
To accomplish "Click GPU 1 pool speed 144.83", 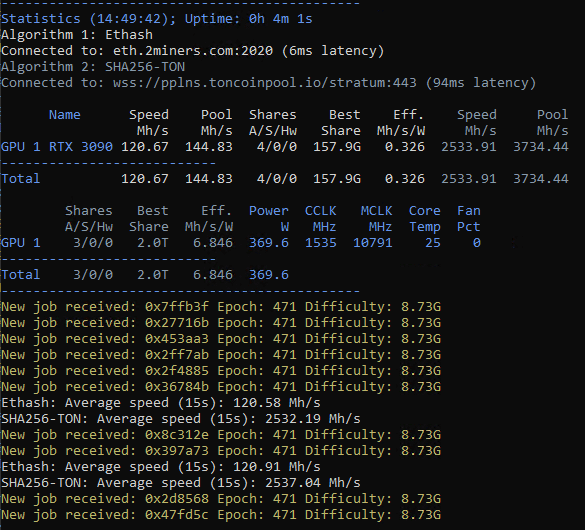I will tap(209, 147).
